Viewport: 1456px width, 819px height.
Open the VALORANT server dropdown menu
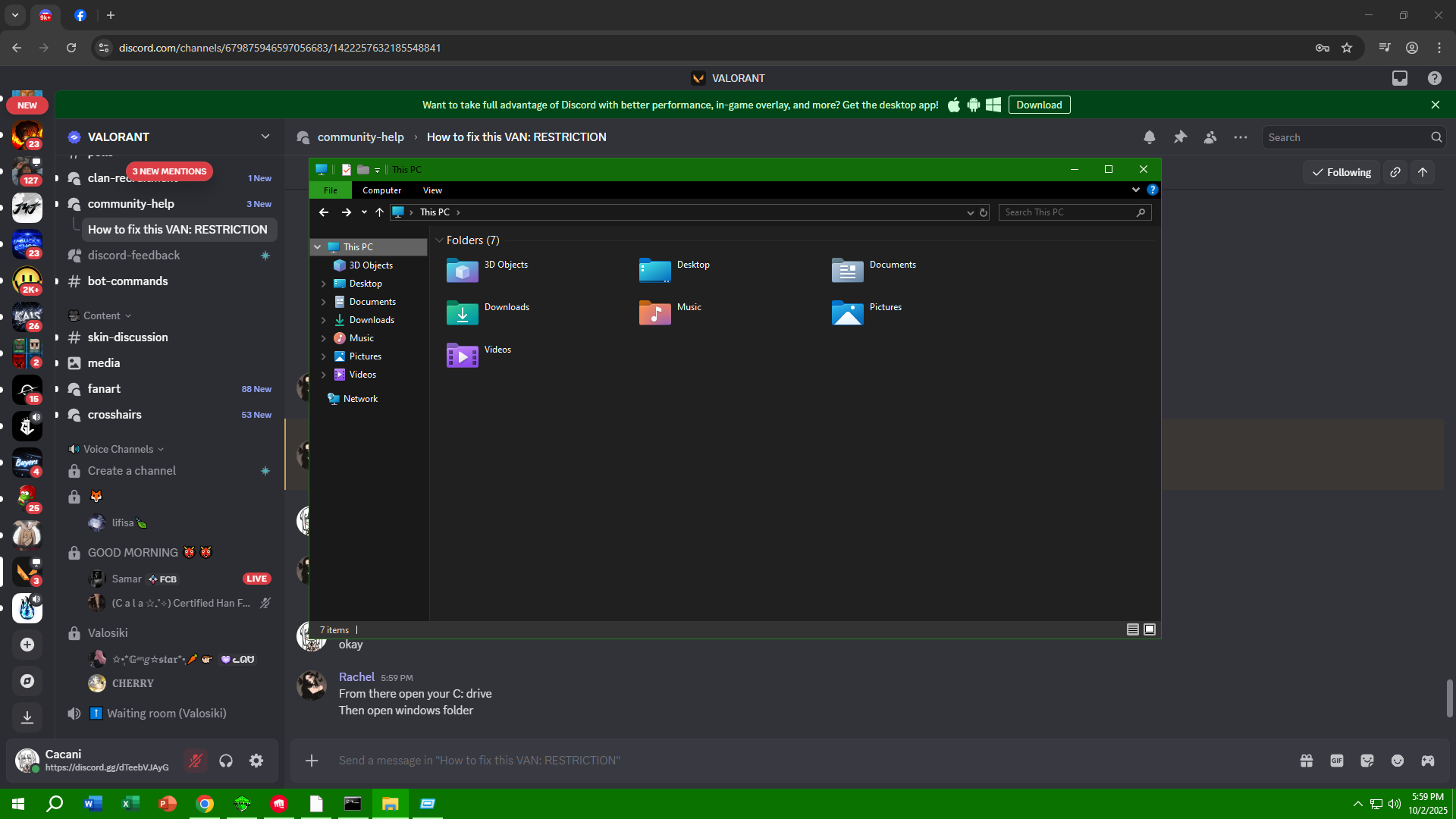[x=265, y=136]
